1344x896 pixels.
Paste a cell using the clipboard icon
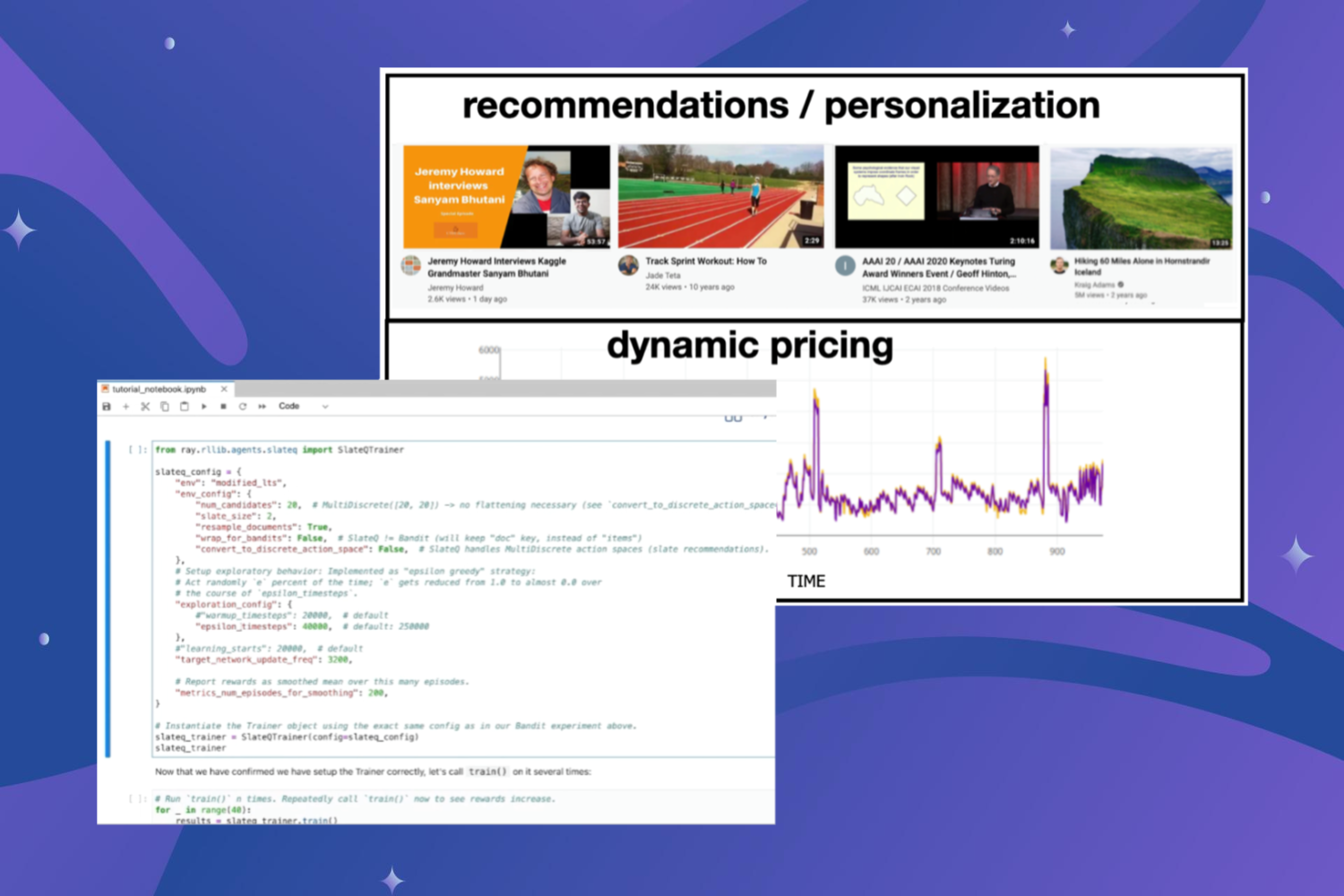(x=185, y=406)
